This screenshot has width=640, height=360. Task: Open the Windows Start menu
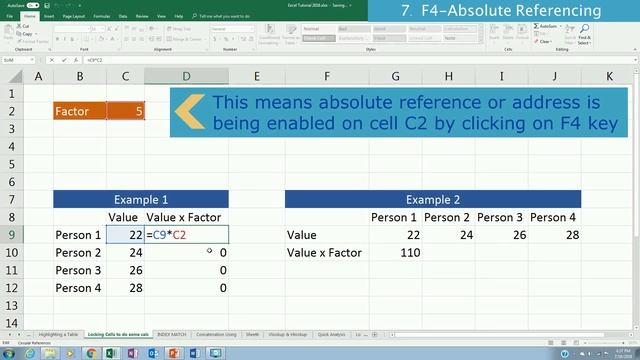9,353
